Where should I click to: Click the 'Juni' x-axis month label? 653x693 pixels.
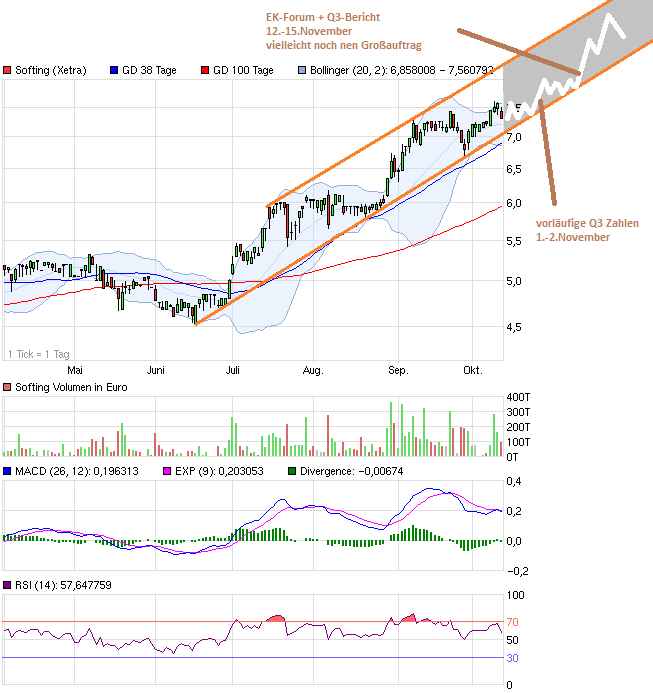[x=156, y=370]
